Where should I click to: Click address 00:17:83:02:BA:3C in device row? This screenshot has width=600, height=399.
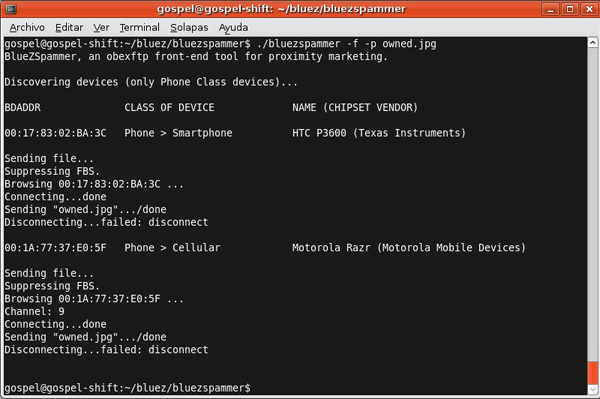(55, 133)
